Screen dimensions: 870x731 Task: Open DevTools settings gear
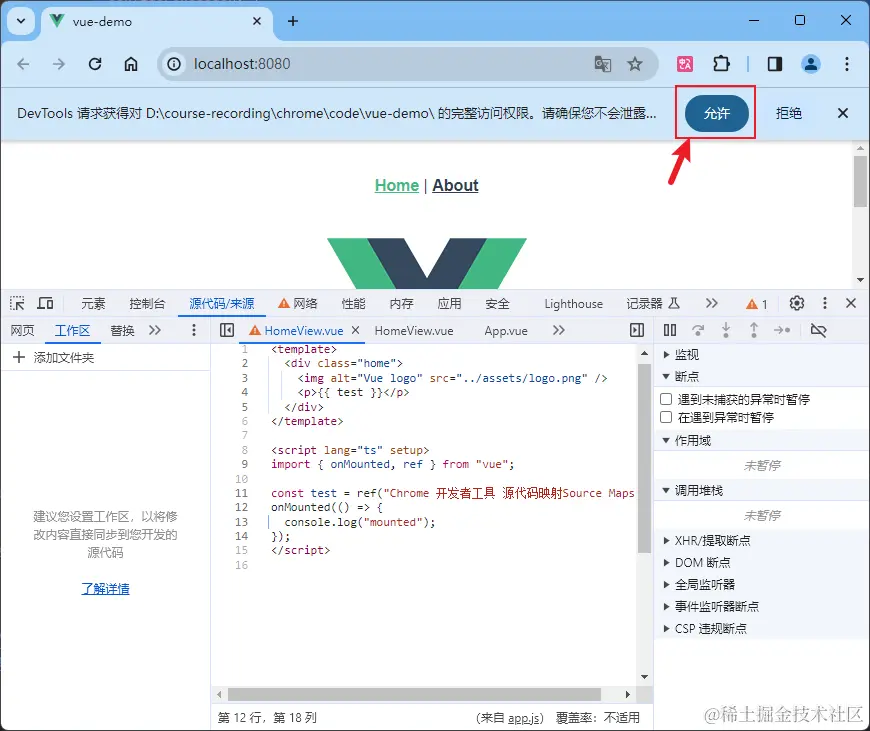pyautogui.click(x=797, y=303)
